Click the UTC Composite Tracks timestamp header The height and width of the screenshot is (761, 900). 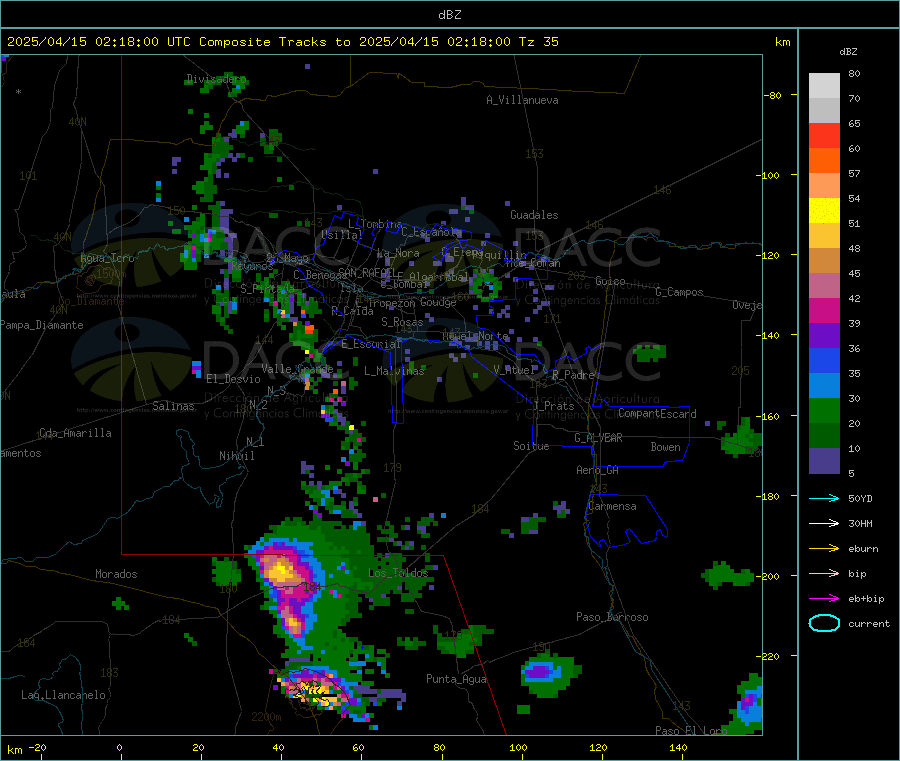point(282,42)
